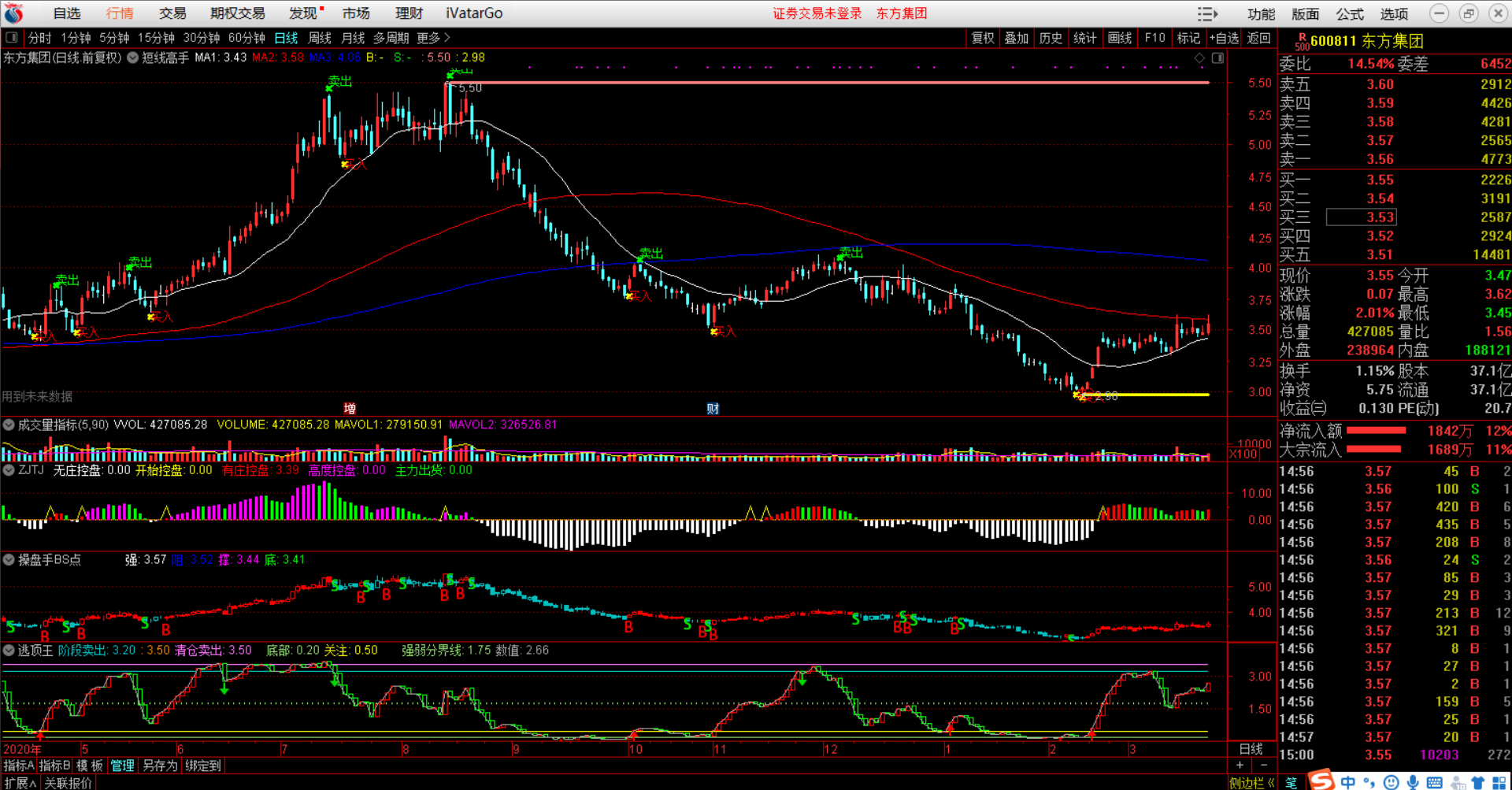The height and width of the screenshot is (790, 1512).
Task: Open the 公式 menu
Action: [1350, 14]
